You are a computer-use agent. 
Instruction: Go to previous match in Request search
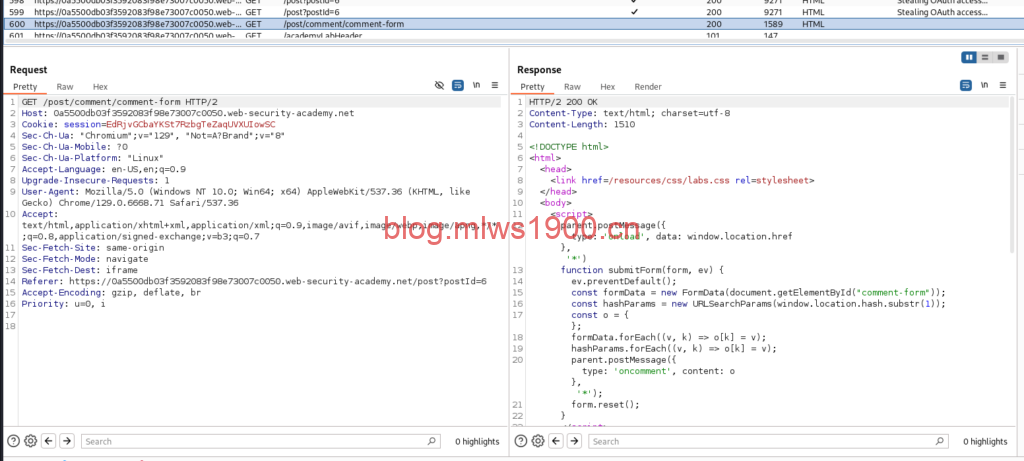click(48, 441)
